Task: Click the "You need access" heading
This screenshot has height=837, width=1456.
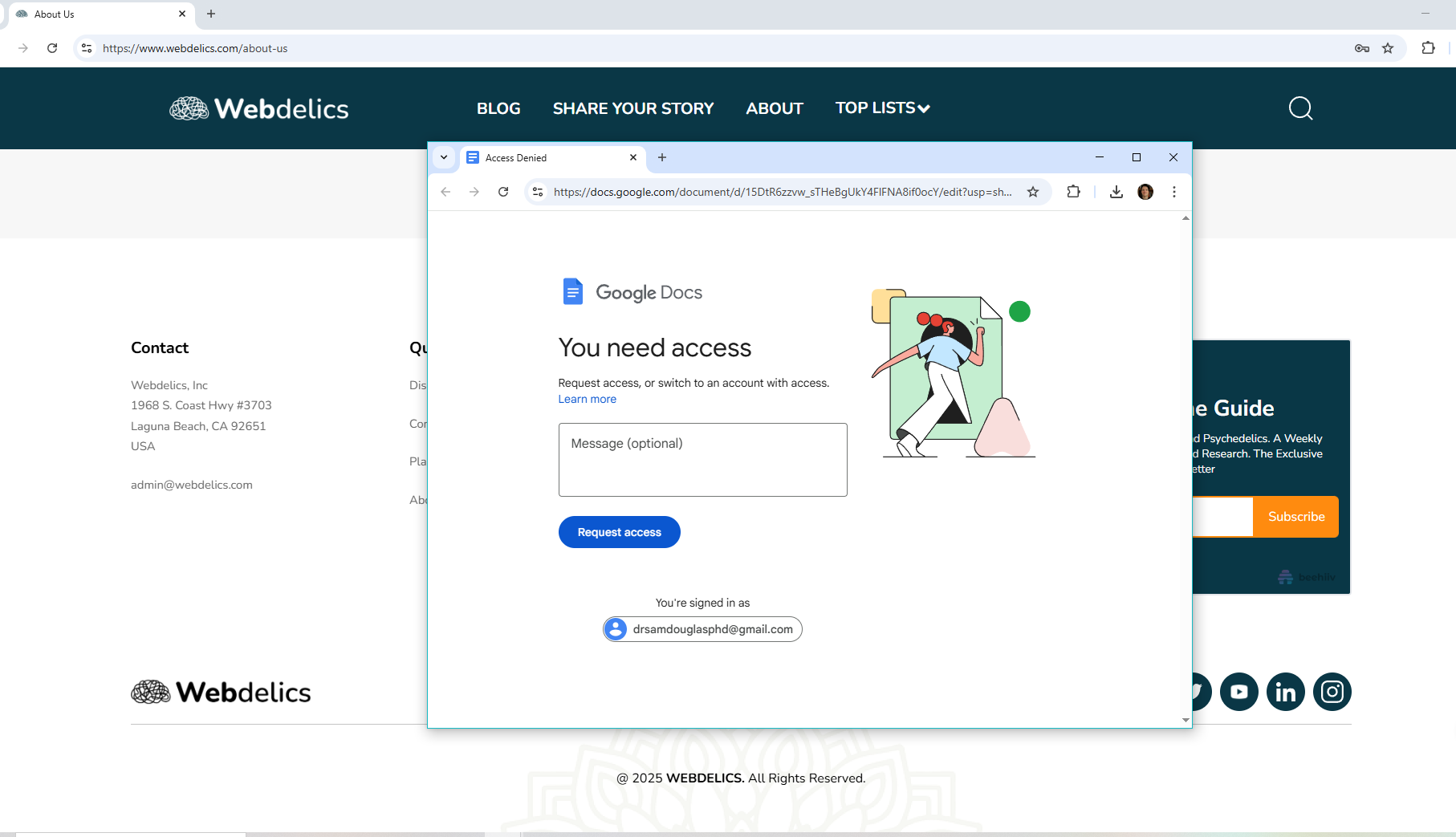Action: [x=655, y=347]
